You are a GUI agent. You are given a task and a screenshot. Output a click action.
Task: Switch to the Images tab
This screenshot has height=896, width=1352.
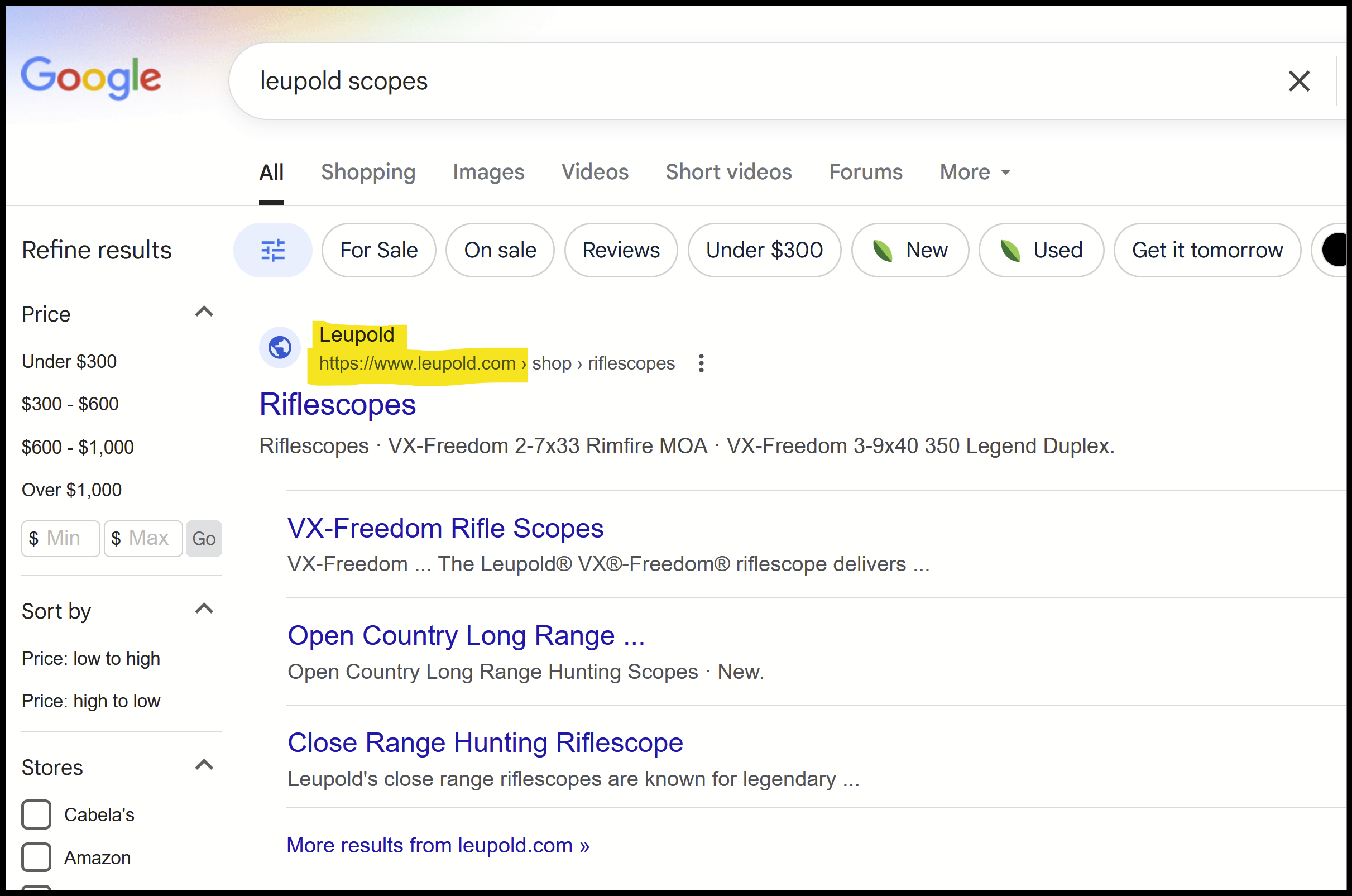488,172
